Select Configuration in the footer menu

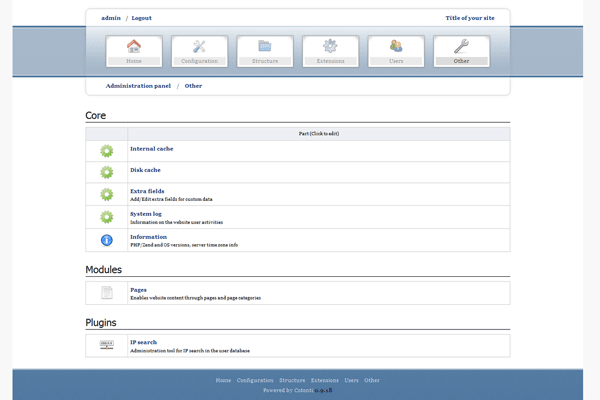pos(255,380)
